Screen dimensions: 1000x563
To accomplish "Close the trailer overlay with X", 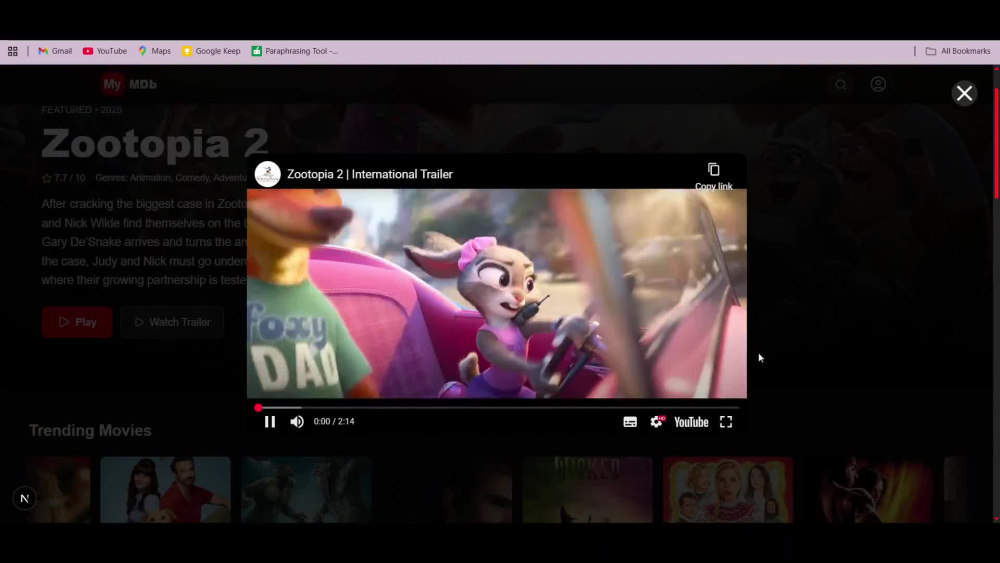I will [964, 93].
